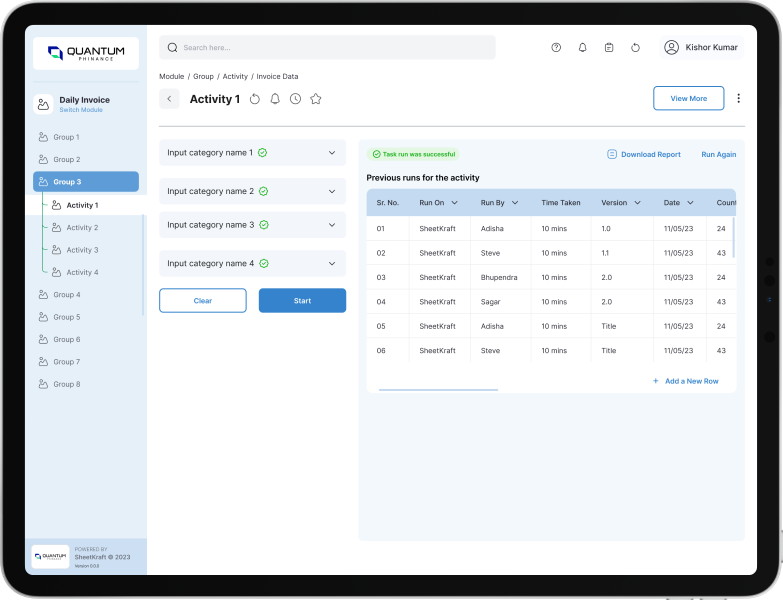Open the three-dot more options menu

738,98
